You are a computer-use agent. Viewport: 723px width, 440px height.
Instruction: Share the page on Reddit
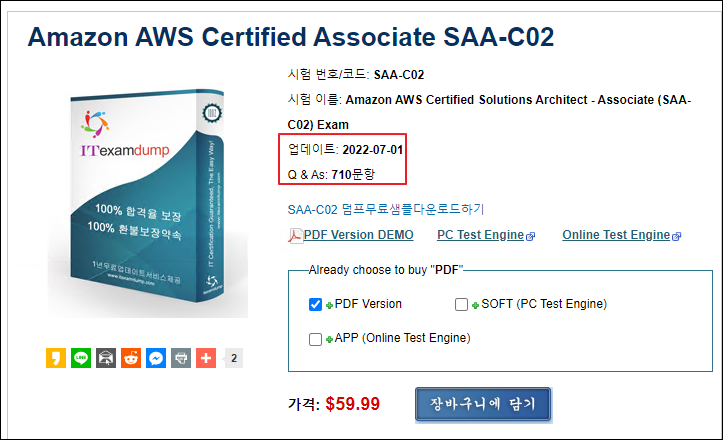pyautogui.click(x=131, y=358)
